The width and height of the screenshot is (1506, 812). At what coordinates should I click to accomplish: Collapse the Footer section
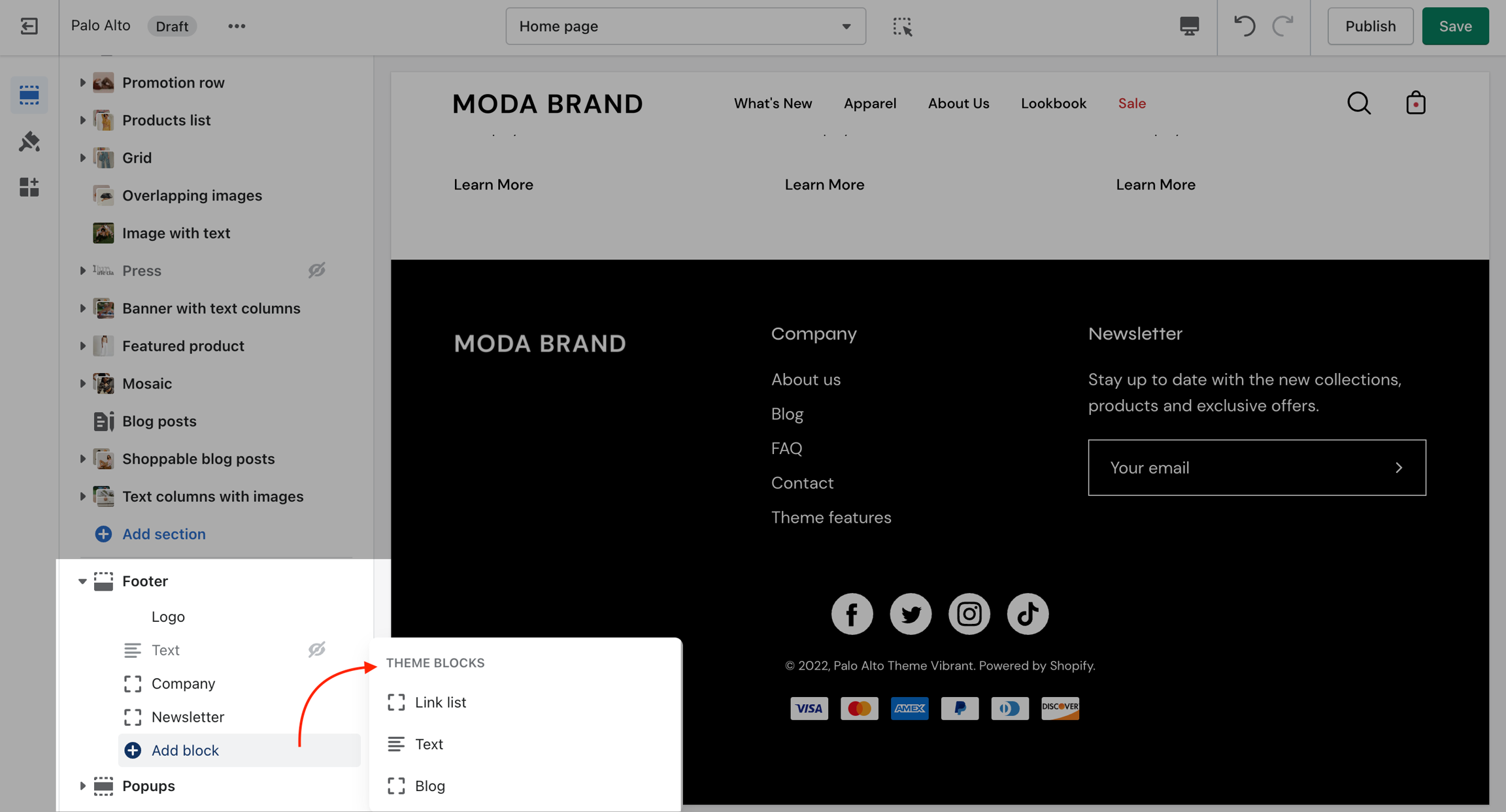point(82,581)
